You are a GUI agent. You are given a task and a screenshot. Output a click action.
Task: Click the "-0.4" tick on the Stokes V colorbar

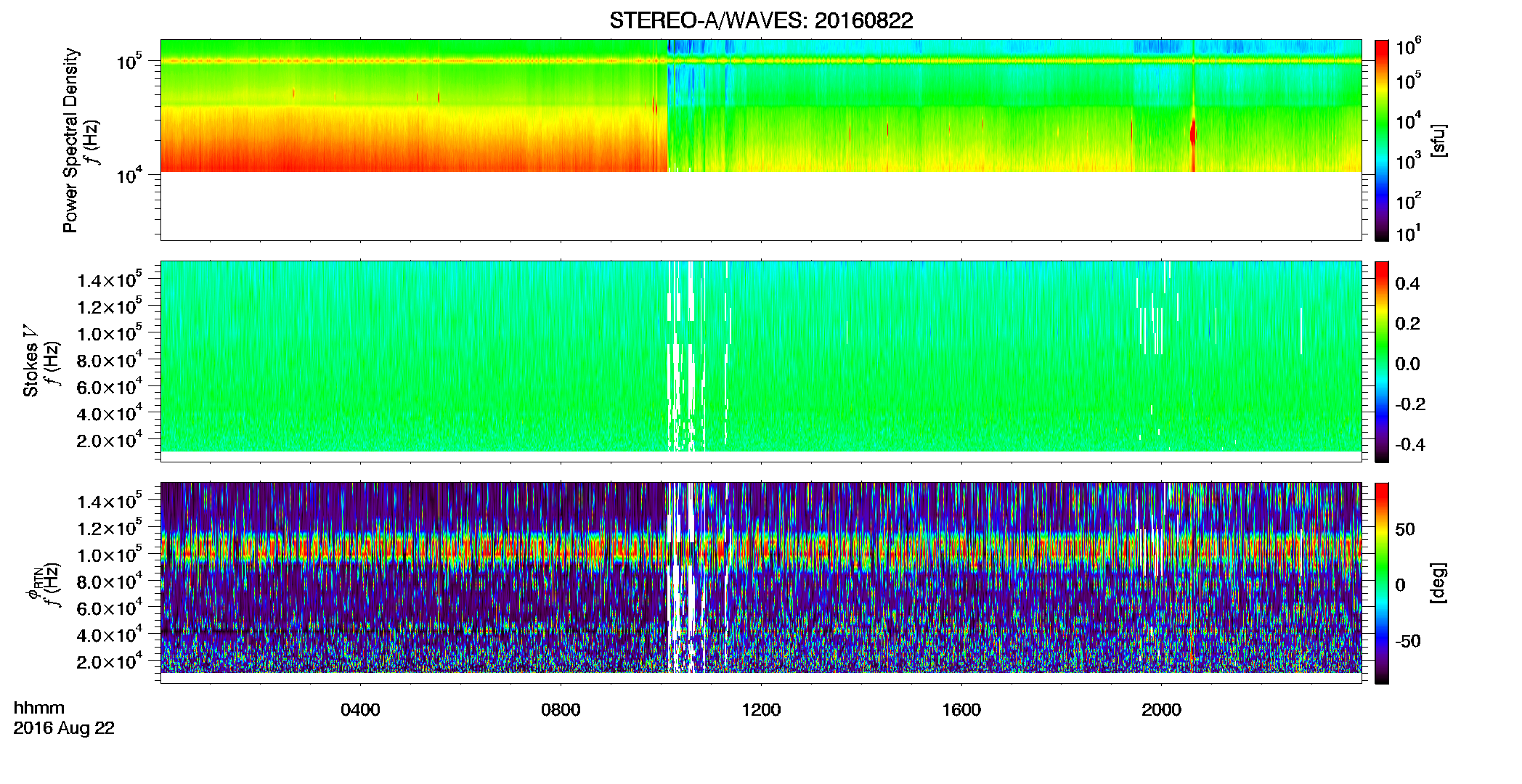pos(1410,444)
